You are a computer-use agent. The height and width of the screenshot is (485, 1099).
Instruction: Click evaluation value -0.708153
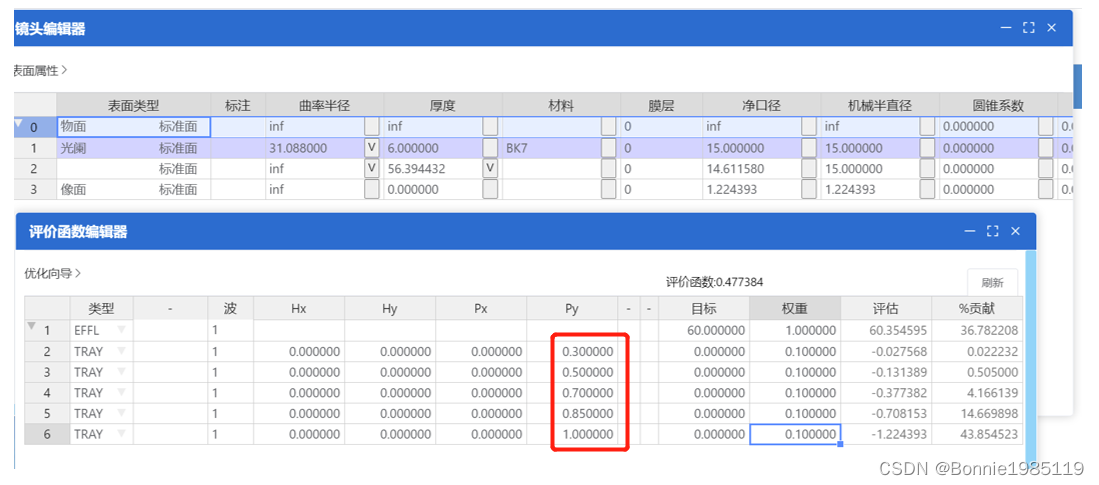886,414
